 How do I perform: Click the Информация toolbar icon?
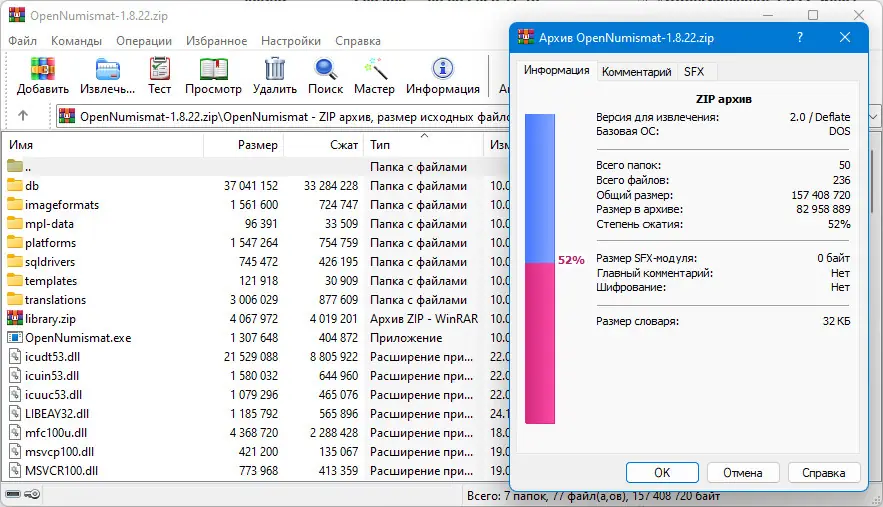443,69
